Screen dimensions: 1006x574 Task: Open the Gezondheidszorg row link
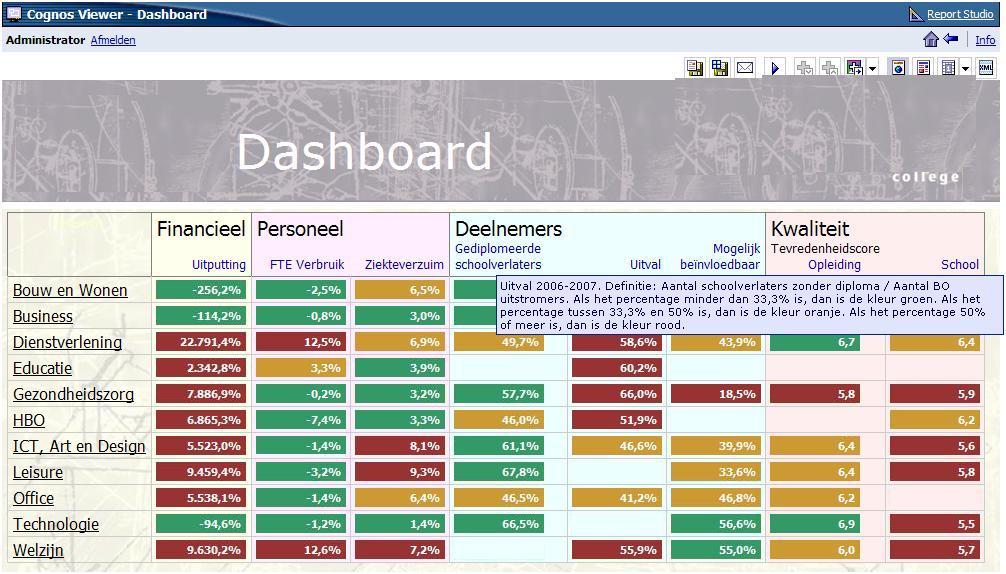[x=73, y=394]
